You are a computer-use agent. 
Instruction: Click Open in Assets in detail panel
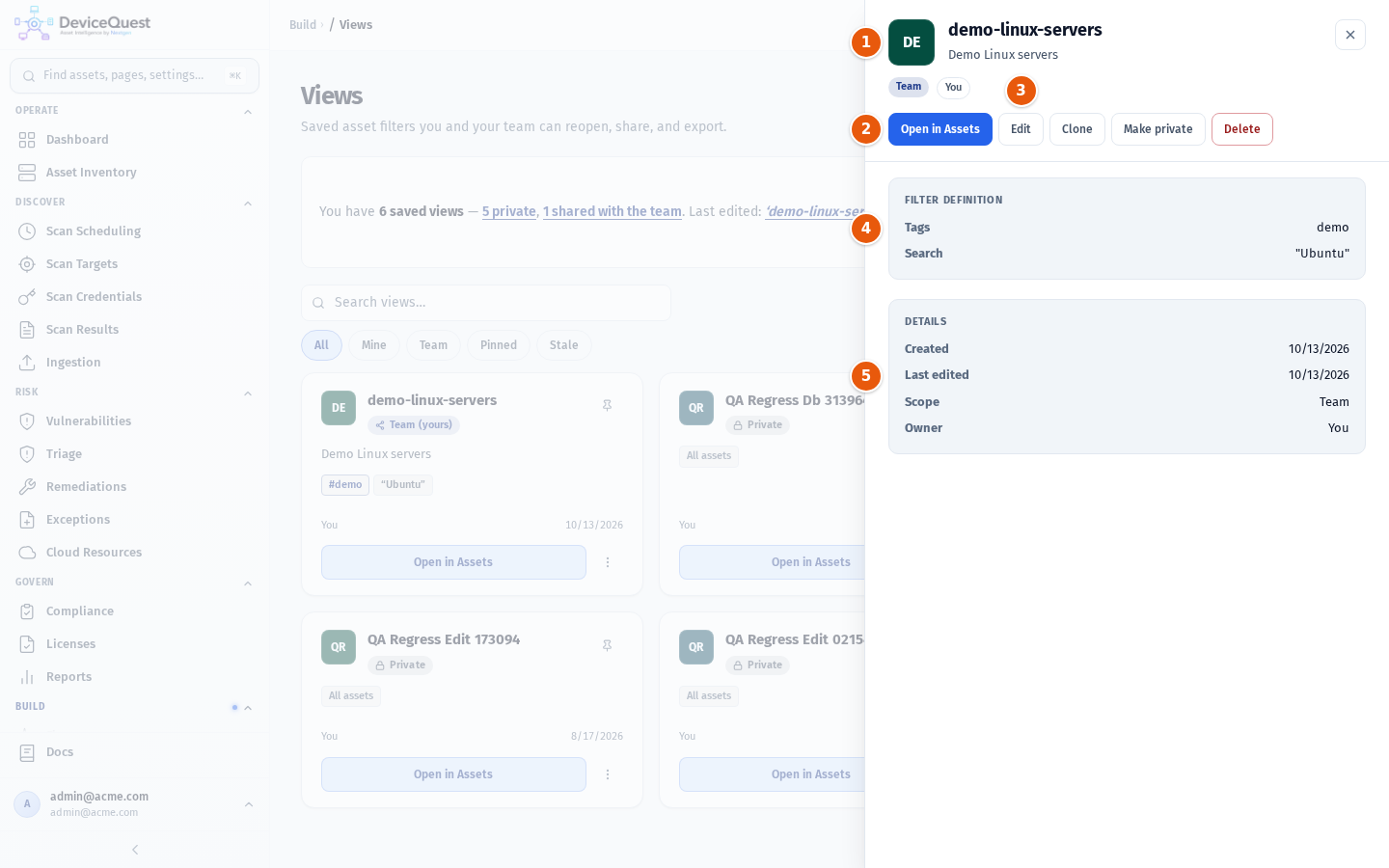[x=940, y=129]
